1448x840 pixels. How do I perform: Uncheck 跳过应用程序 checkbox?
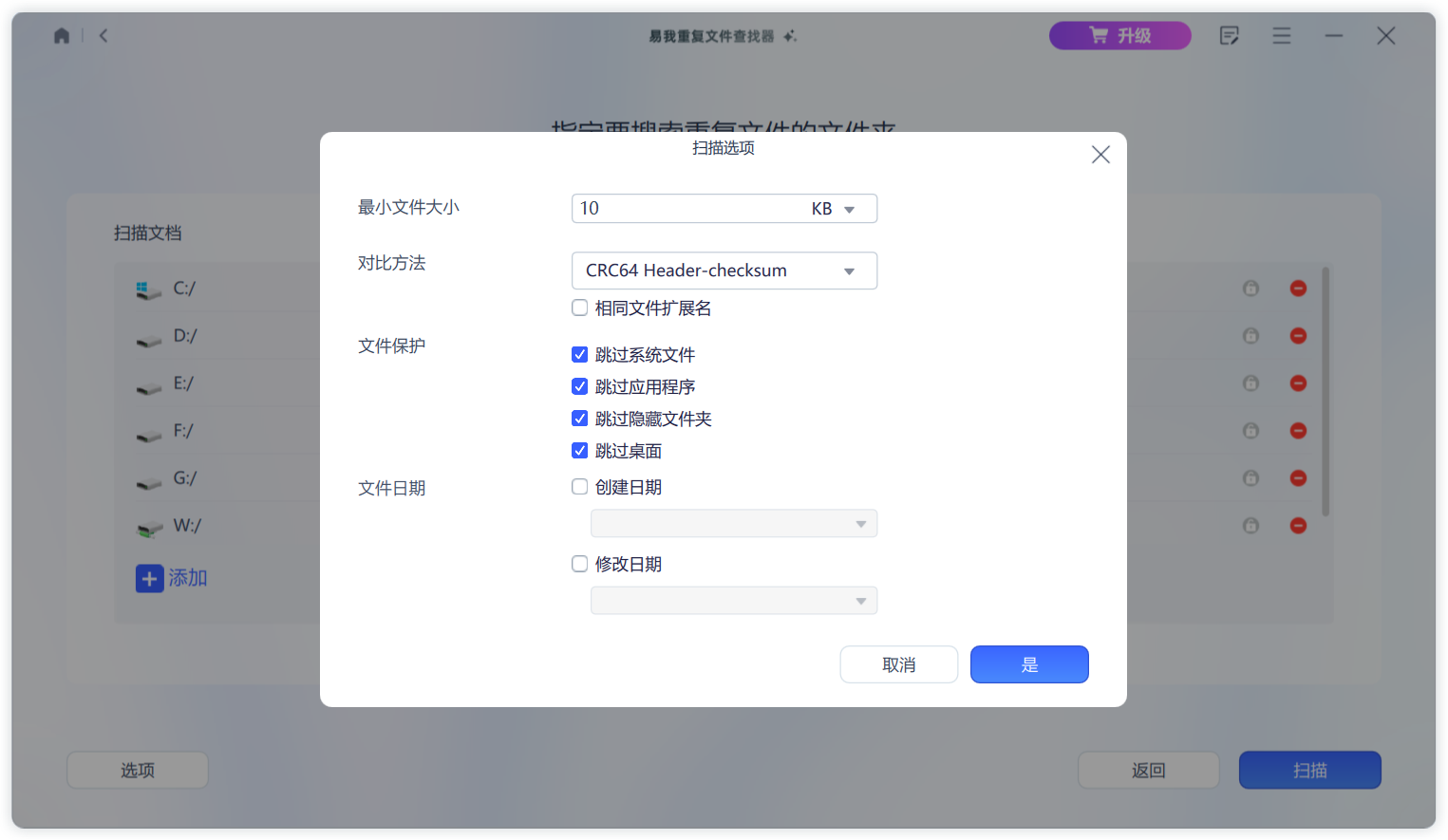point(579,386)
